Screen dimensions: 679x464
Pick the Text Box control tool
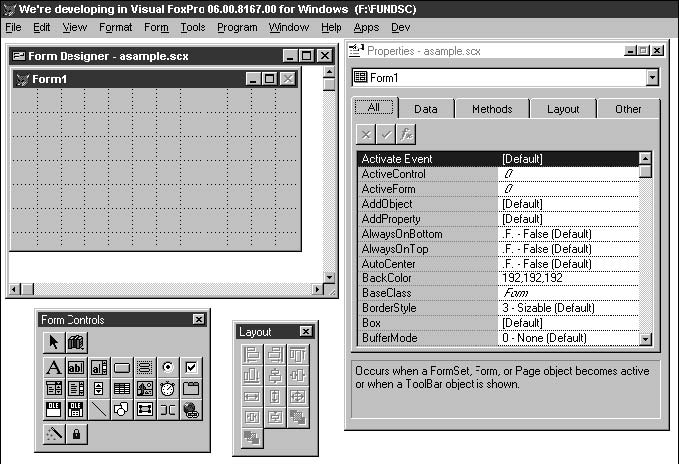[76, 366]
